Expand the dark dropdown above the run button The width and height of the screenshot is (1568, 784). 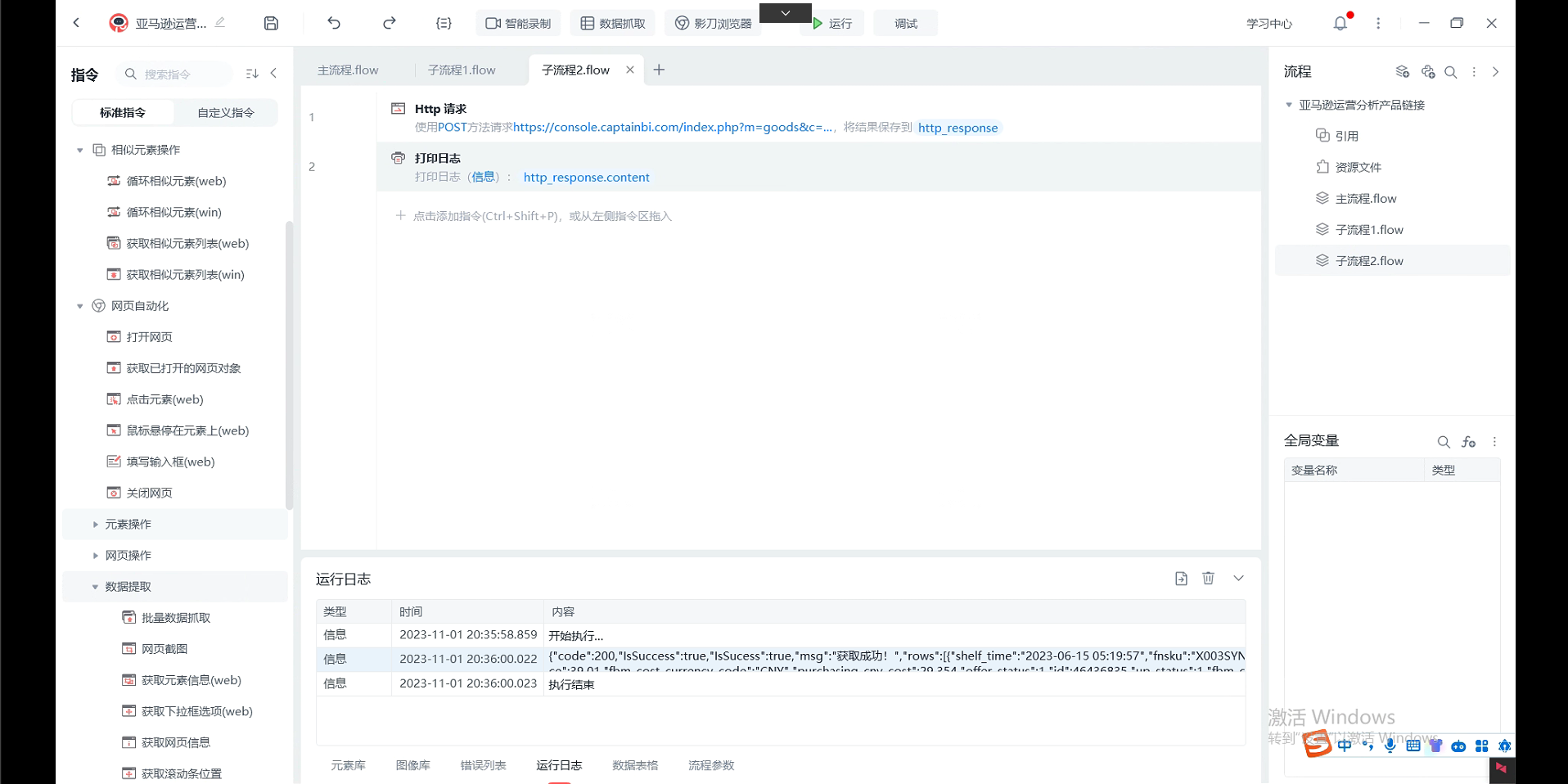point(786,12)
